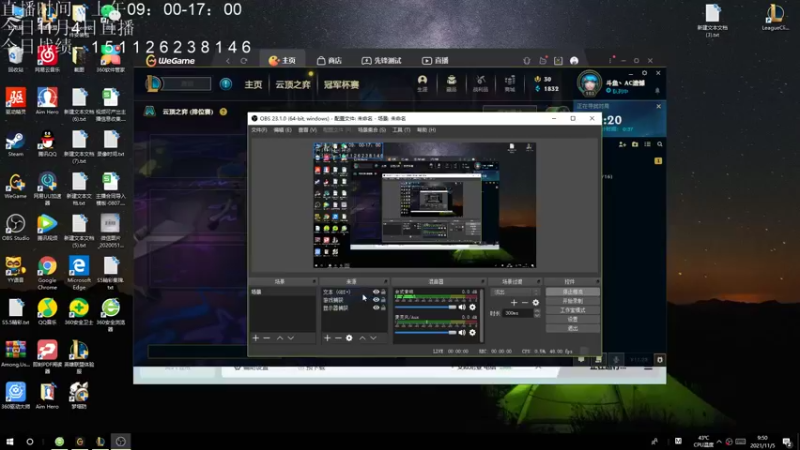The height and width of the screenshot is (450, 800).
Task: Move the selected source up in list
Action: (362, 338)
